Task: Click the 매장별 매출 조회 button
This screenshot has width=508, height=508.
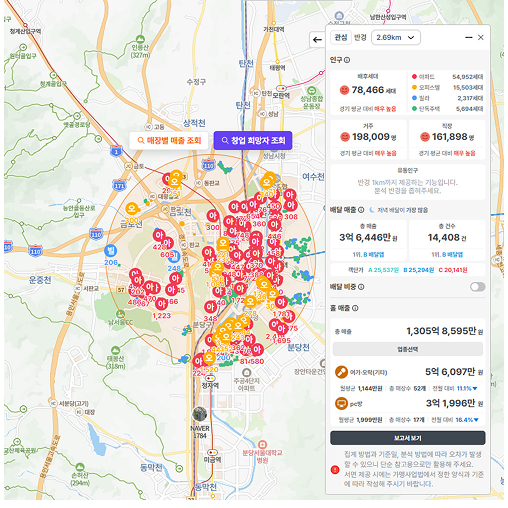Action: pos(169,140)
